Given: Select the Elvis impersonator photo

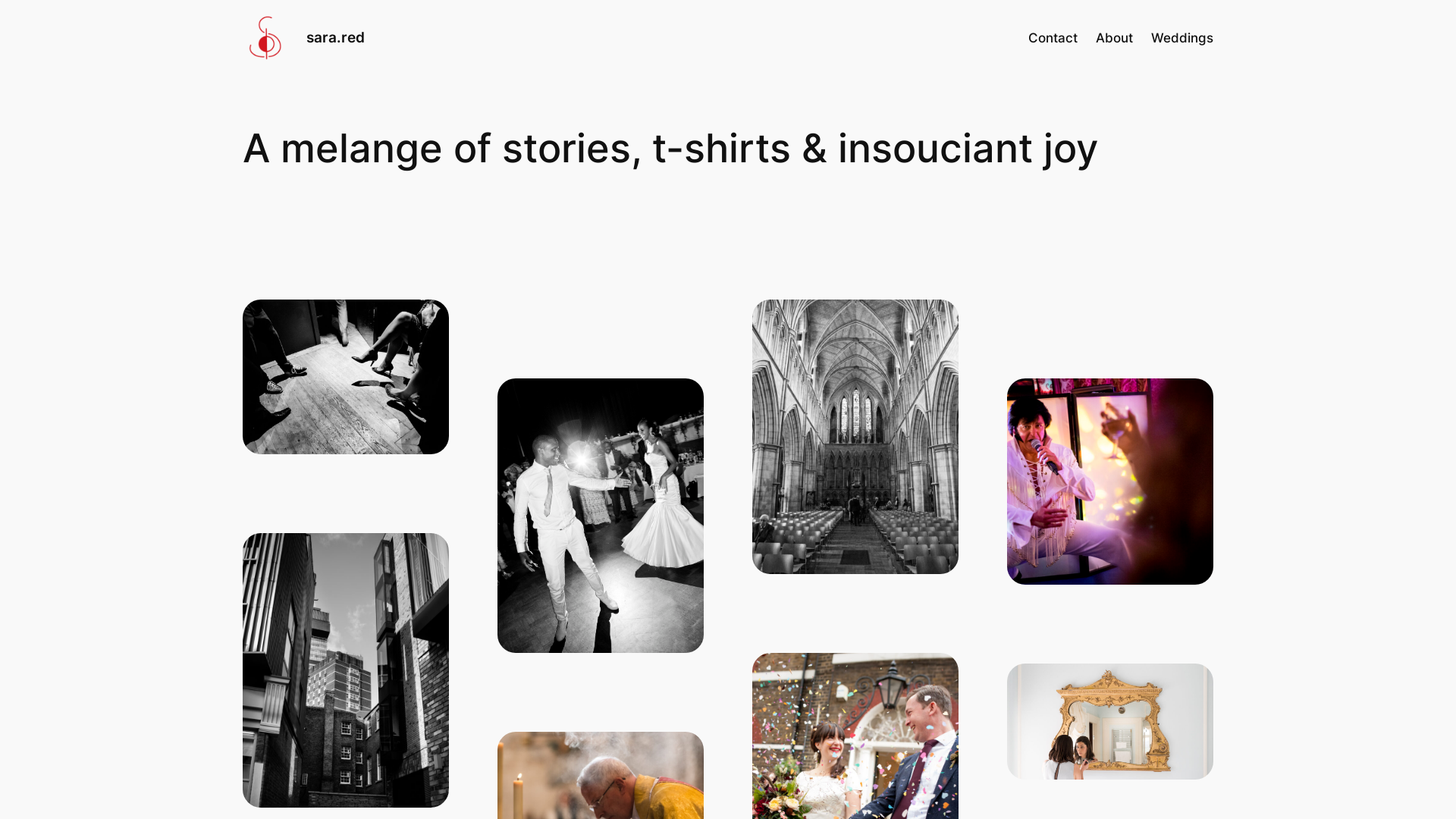Looking at the screenshot, I should click(x=1110, y=482).
